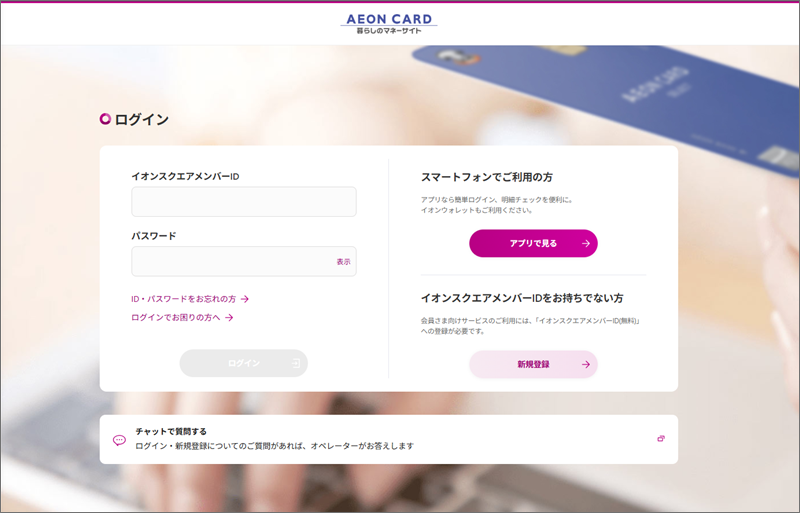Click the external link icon in chat banner
This screenshot has height=513, width=800.
(x=661, y=438)
